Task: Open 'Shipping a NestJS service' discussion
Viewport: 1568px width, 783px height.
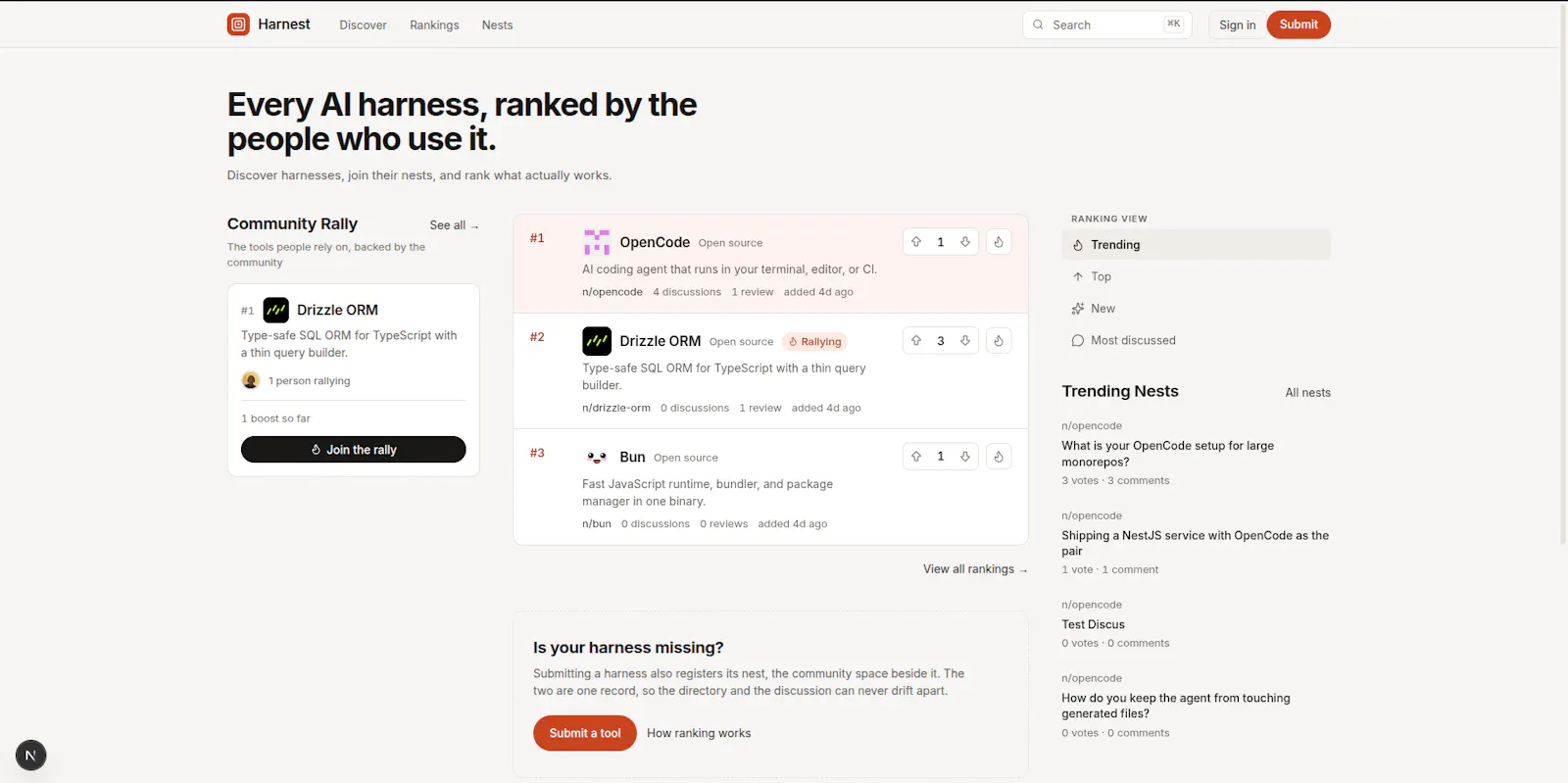Action: pos(1196,543)
